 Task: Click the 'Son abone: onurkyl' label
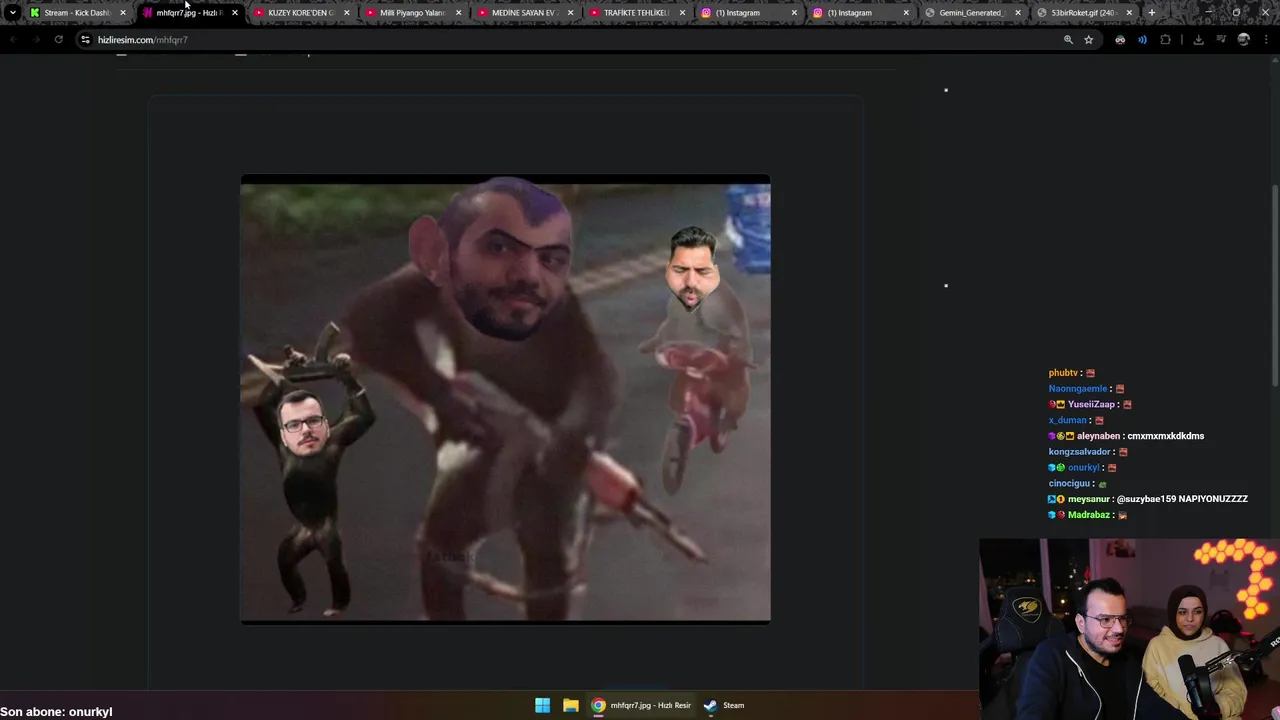click(x=57, y=712)
